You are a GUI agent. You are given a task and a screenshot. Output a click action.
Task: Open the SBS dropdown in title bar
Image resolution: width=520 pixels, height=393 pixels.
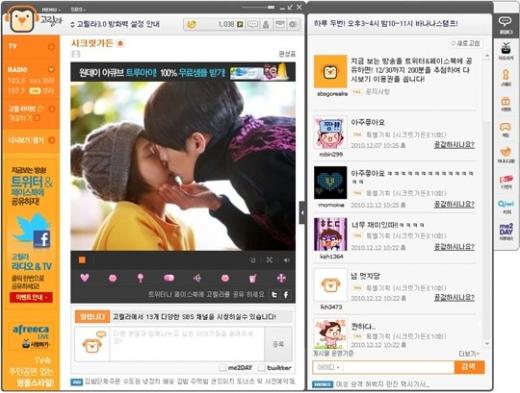78,10
